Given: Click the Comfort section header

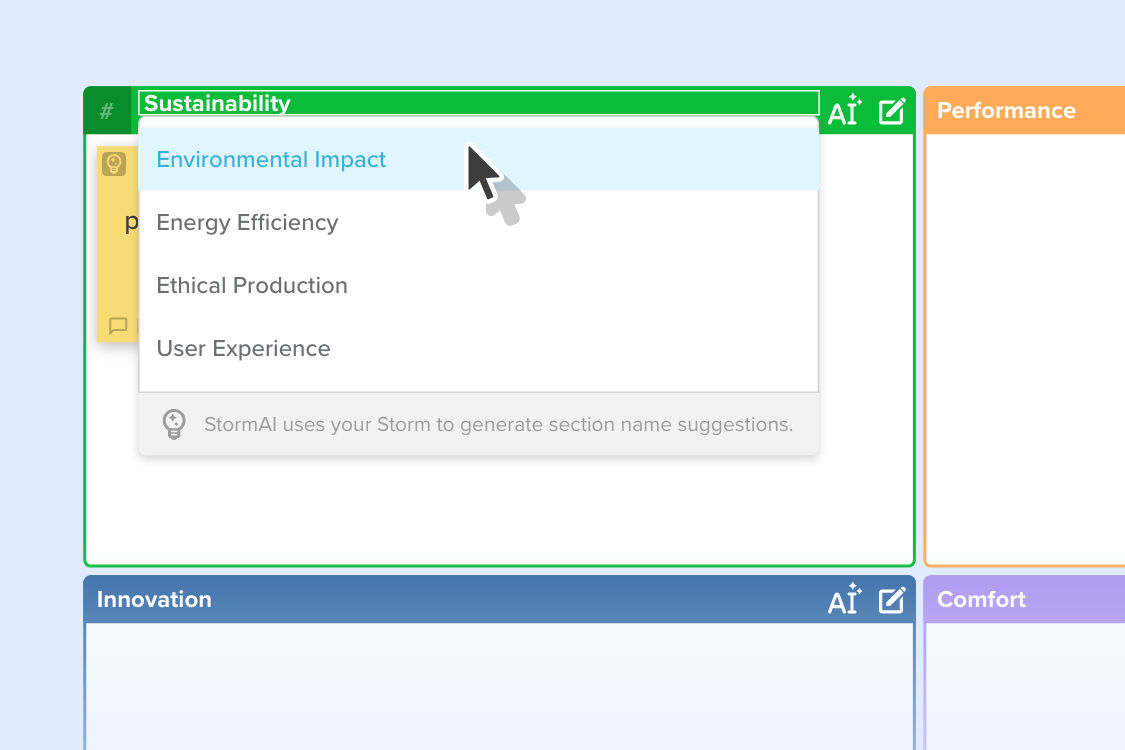Looking at the screenshot, I should coord(1024,599).
